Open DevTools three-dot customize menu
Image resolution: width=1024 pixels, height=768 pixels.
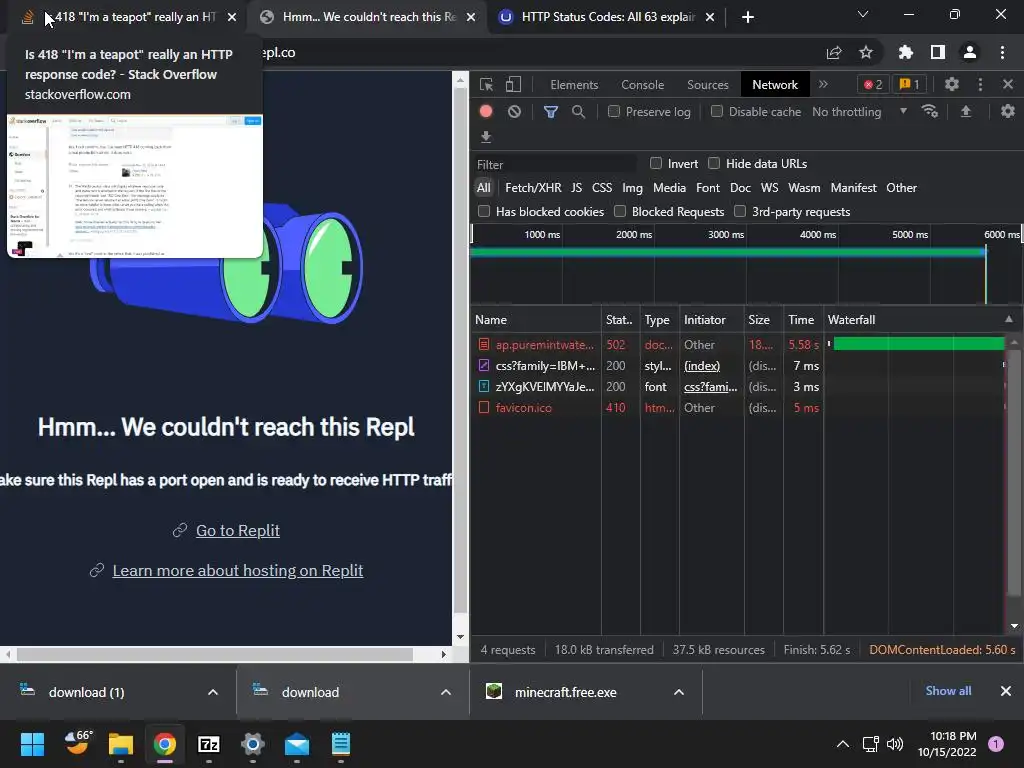pyautogui.click(x=980, y=84)
